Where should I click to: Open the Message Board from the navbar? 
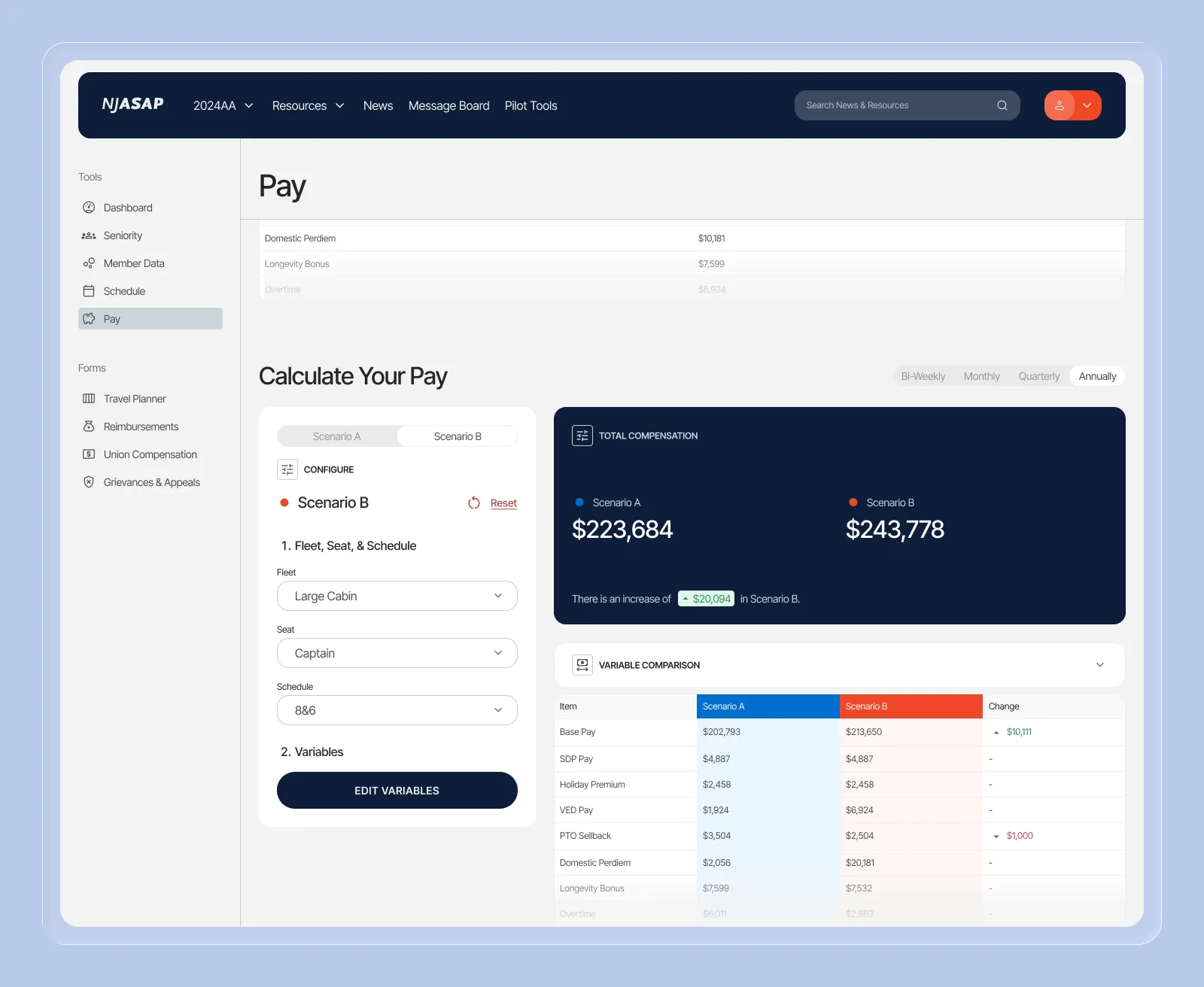point(448,105)
